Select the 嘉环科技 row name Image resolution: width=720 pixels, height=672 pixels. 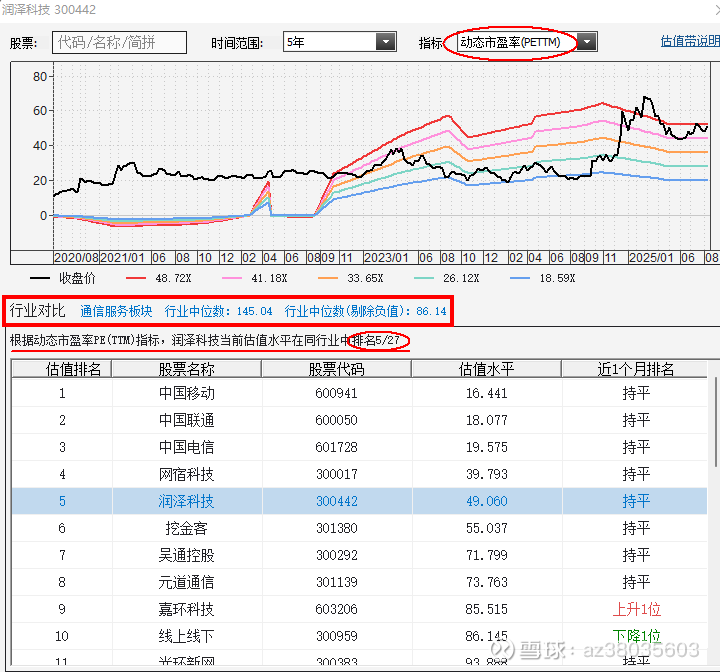186,610
